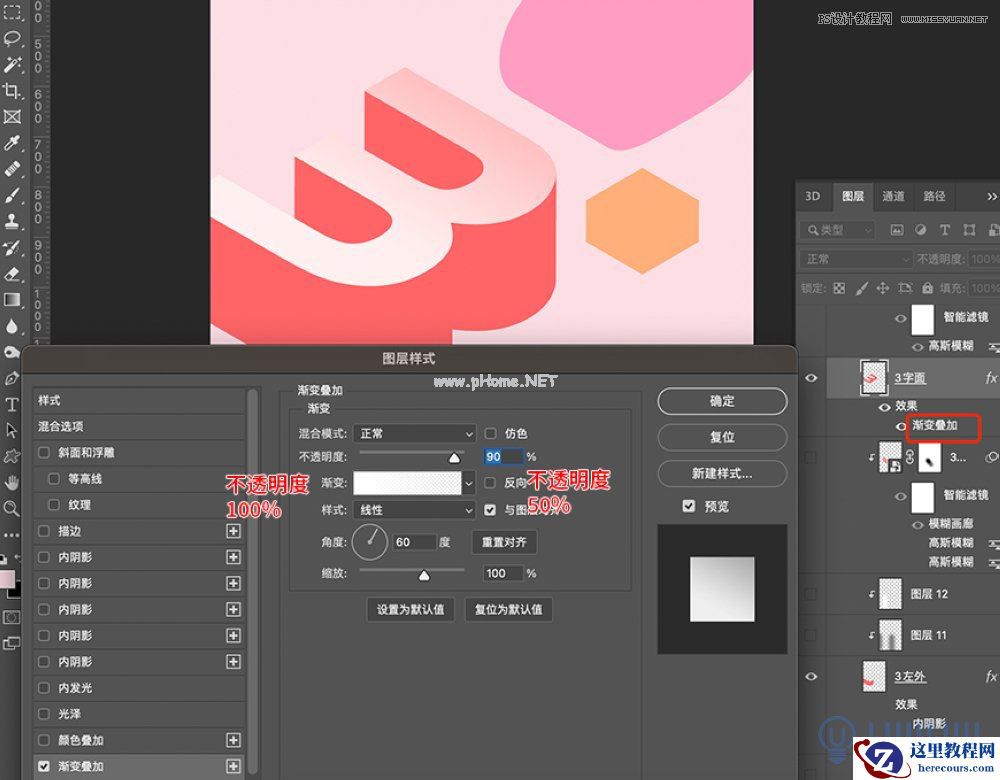Click the 重置对齐 button
Viewport: 1000px width, 780px height.
click(504, 542)
